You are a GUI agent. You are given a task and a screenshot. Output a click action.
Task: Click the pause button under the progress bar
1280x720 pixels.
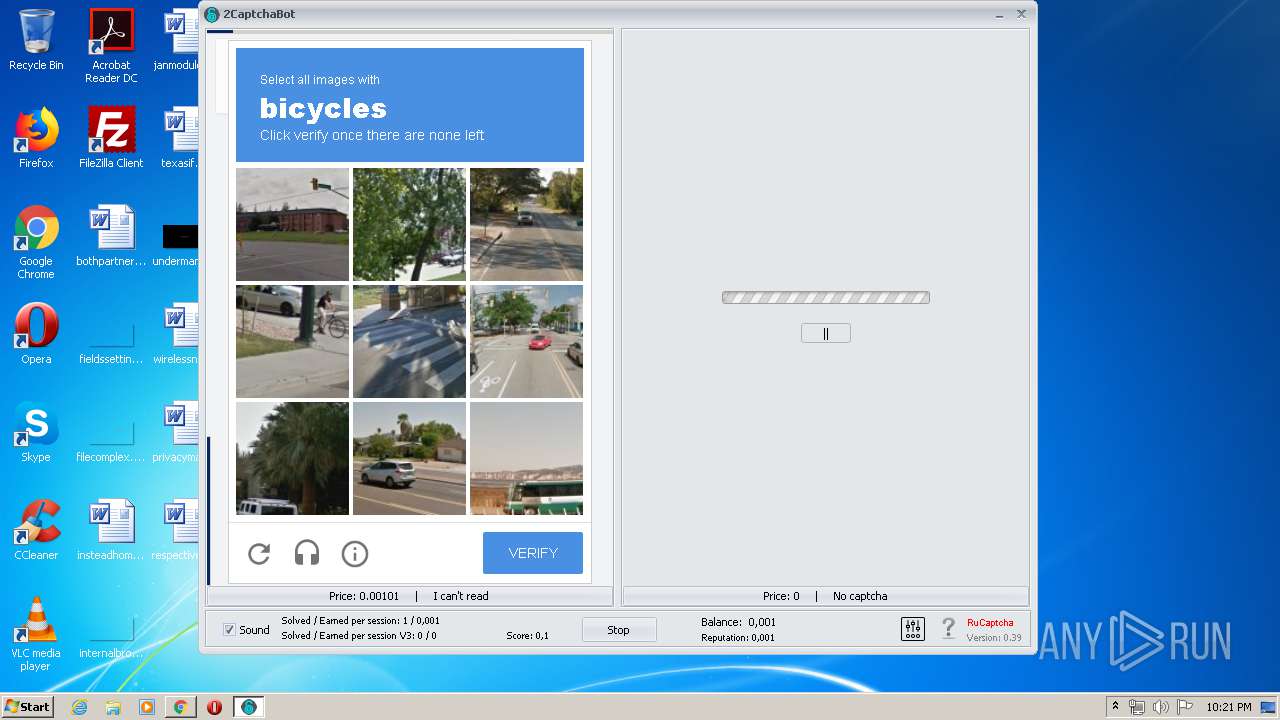pos(826,333)
